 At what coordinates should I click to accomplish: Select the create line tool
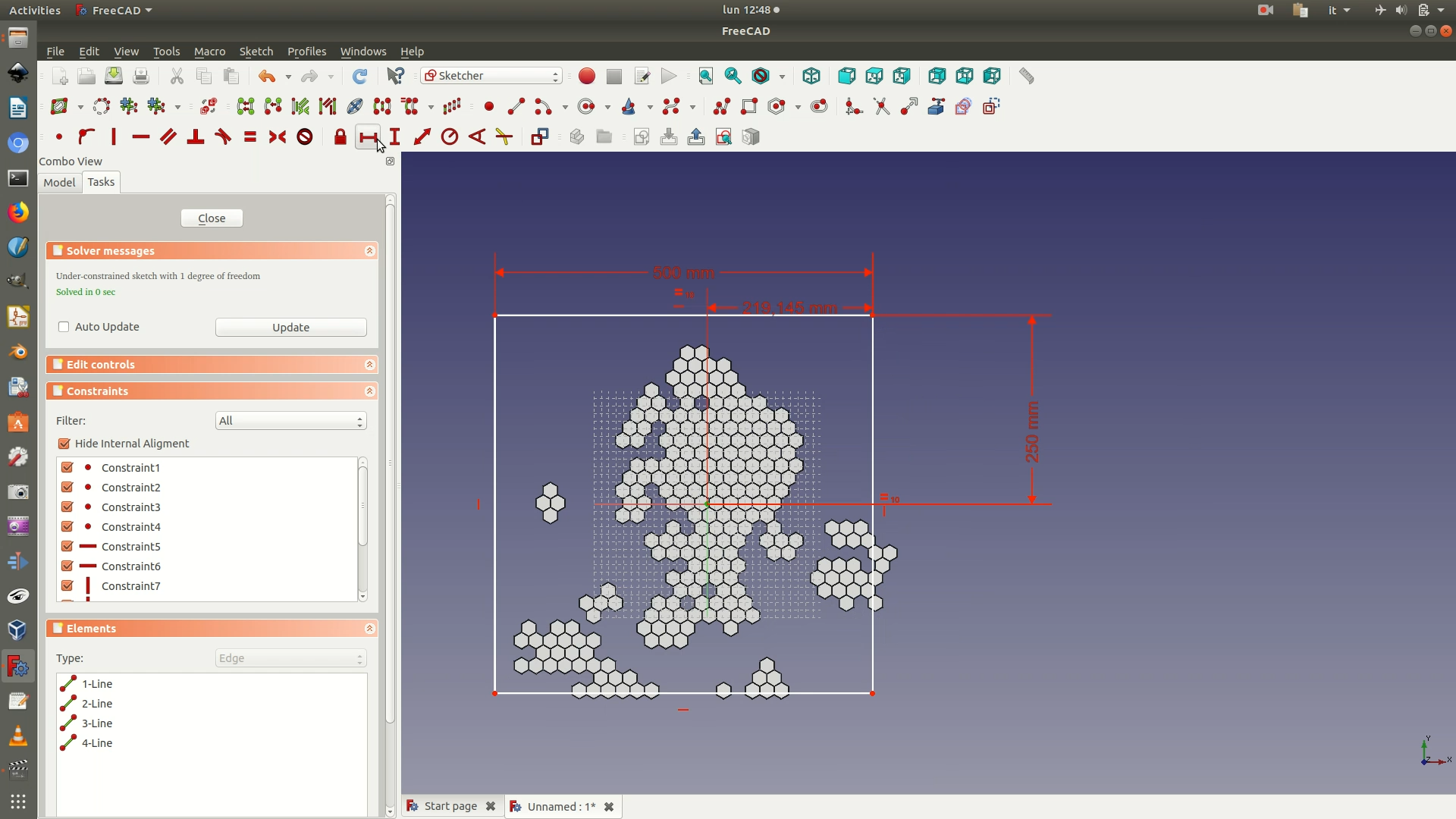click(x=516, y=107)
